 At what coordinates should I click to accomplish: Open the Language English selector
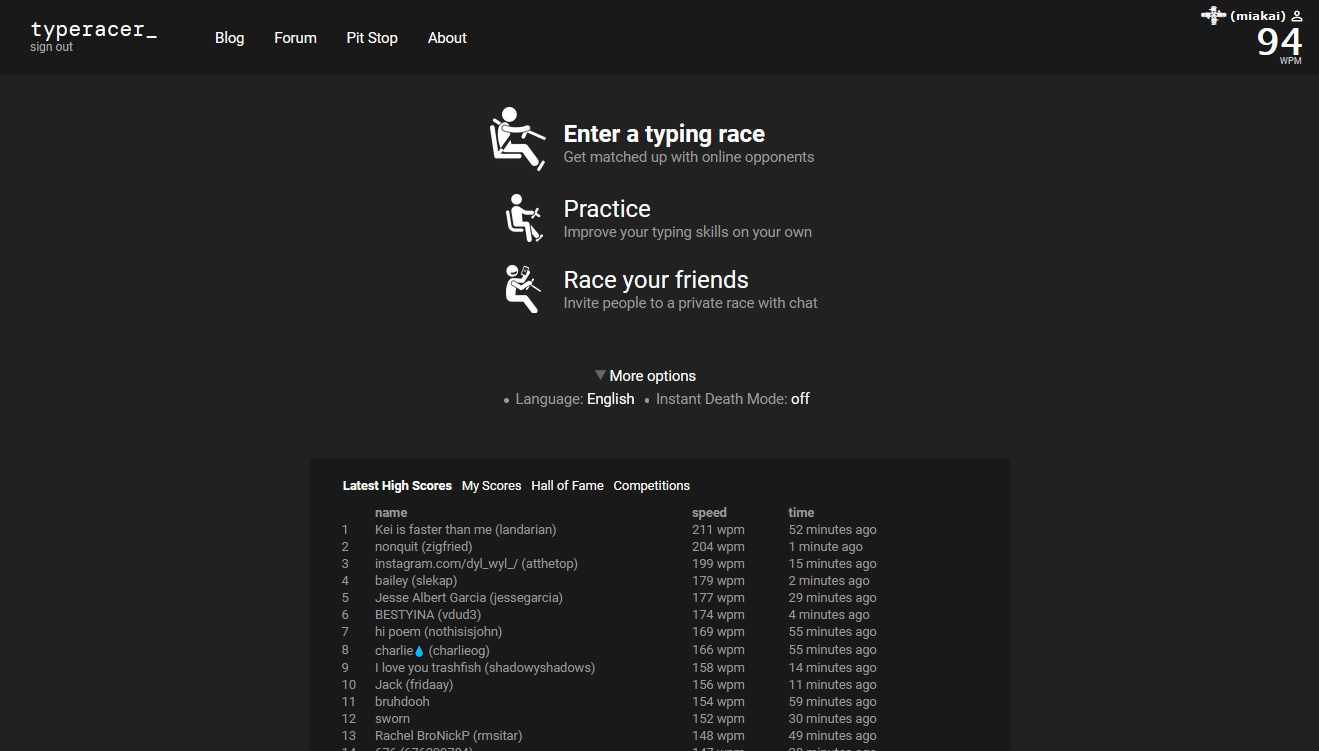click(x=610, y=399)
